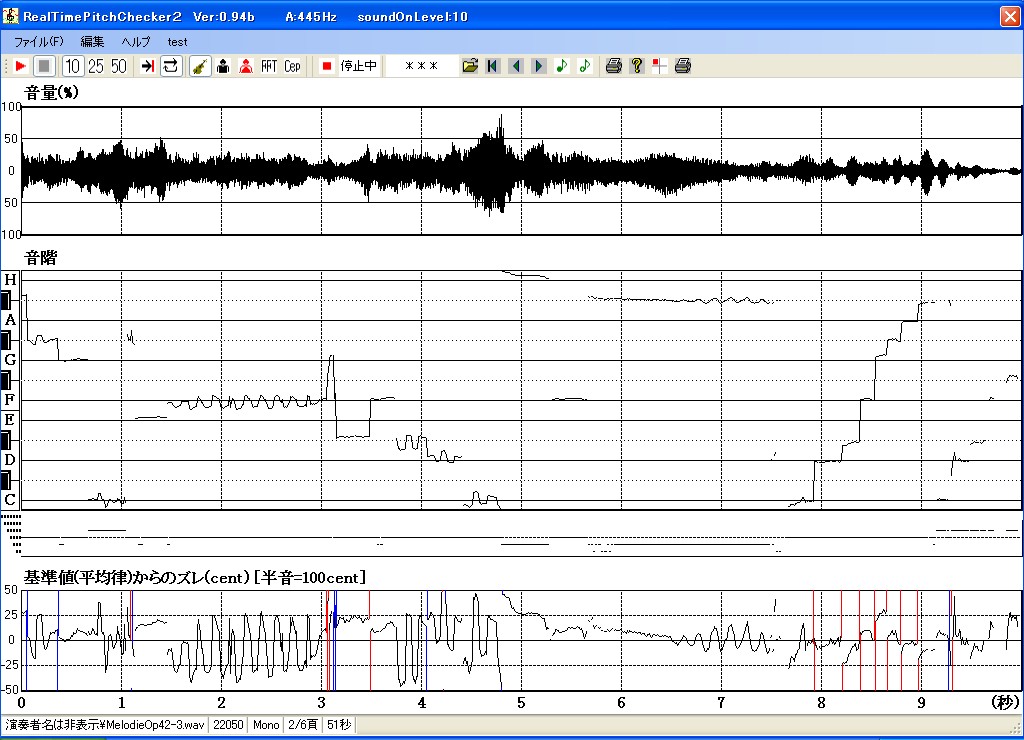Click the *** note display field
Viewport: 1024px width, 740px height.
[421, 66]
